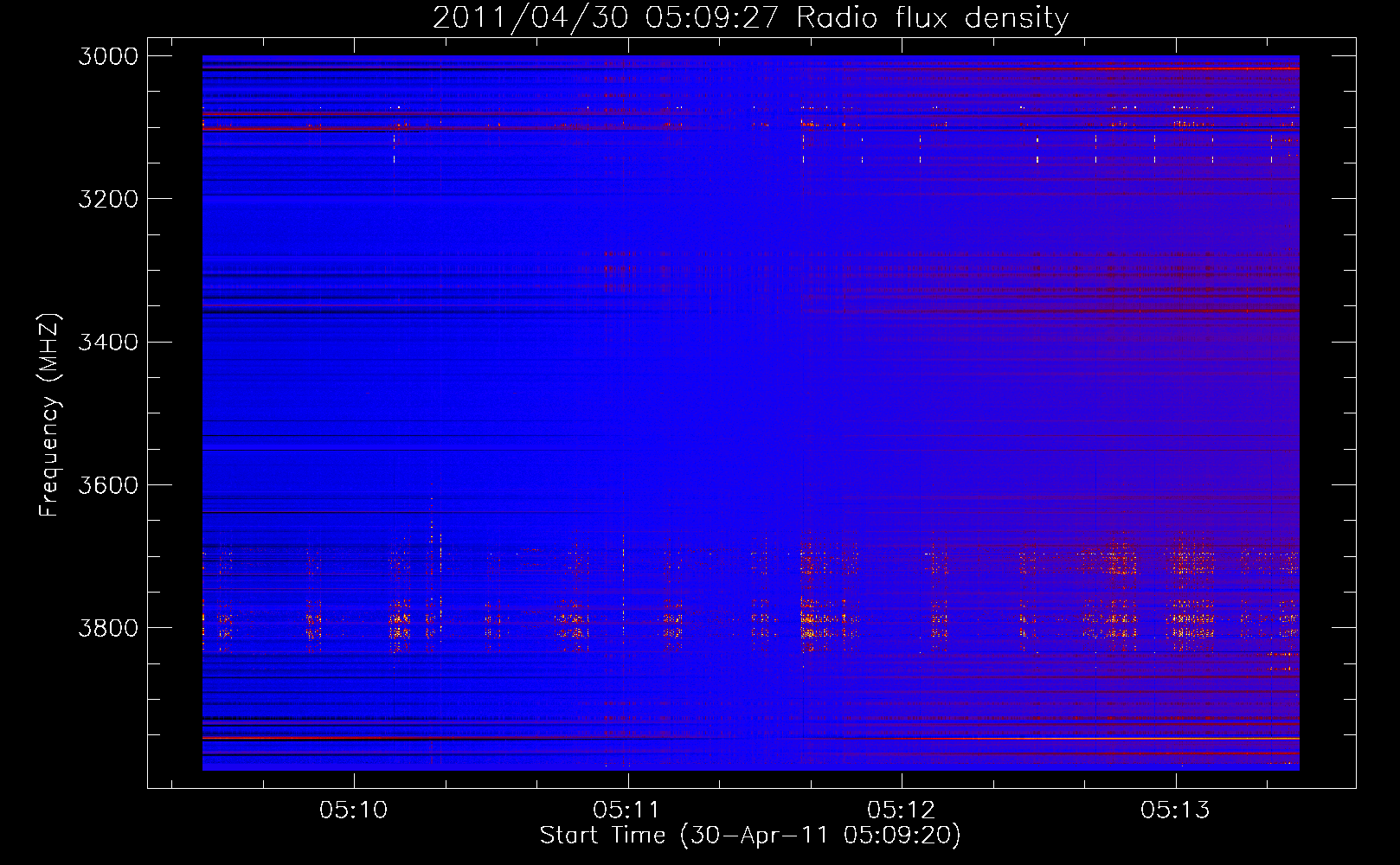Select the 3200 frequency tick label
The width and height of the screenshot is (1400, 865).
(108, 199)
